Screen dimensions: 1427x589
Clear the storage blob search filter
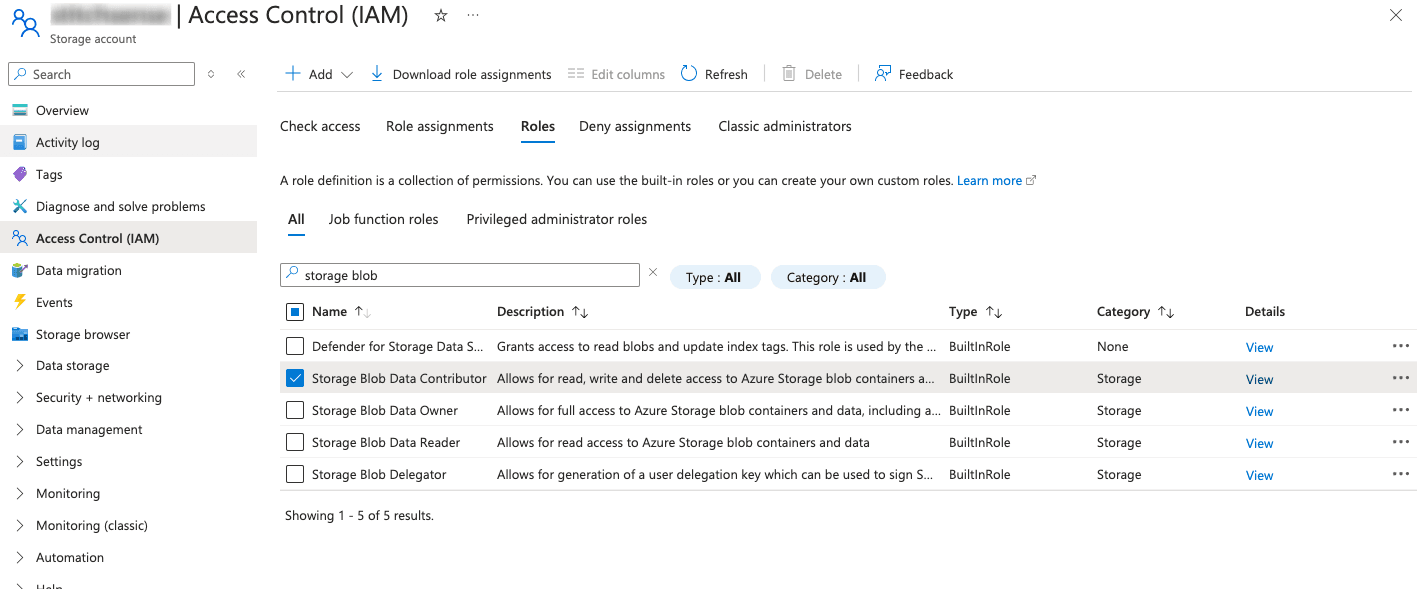point(654,271)
